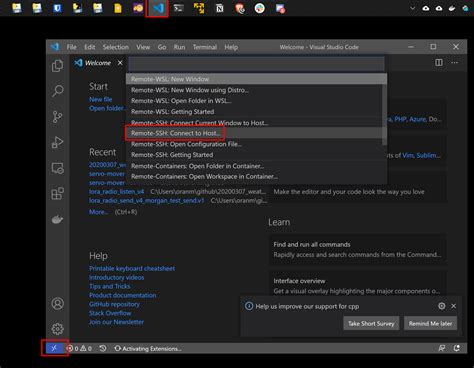Open Notion from the Windows taskbar

click(x=219, y=8)
